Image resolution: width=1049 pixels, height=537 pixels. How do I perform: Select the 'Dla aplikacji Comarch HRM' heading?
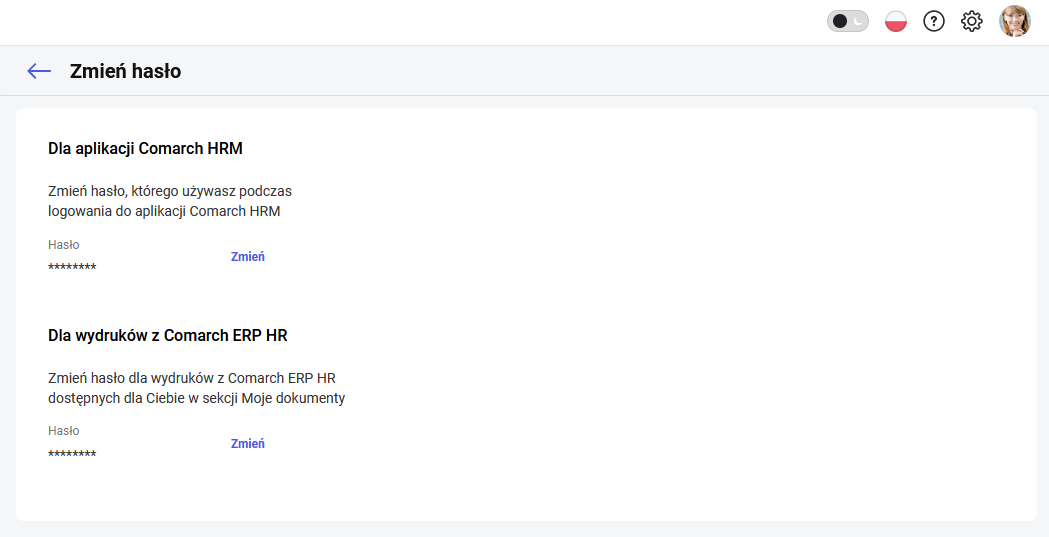coord(145,148)
